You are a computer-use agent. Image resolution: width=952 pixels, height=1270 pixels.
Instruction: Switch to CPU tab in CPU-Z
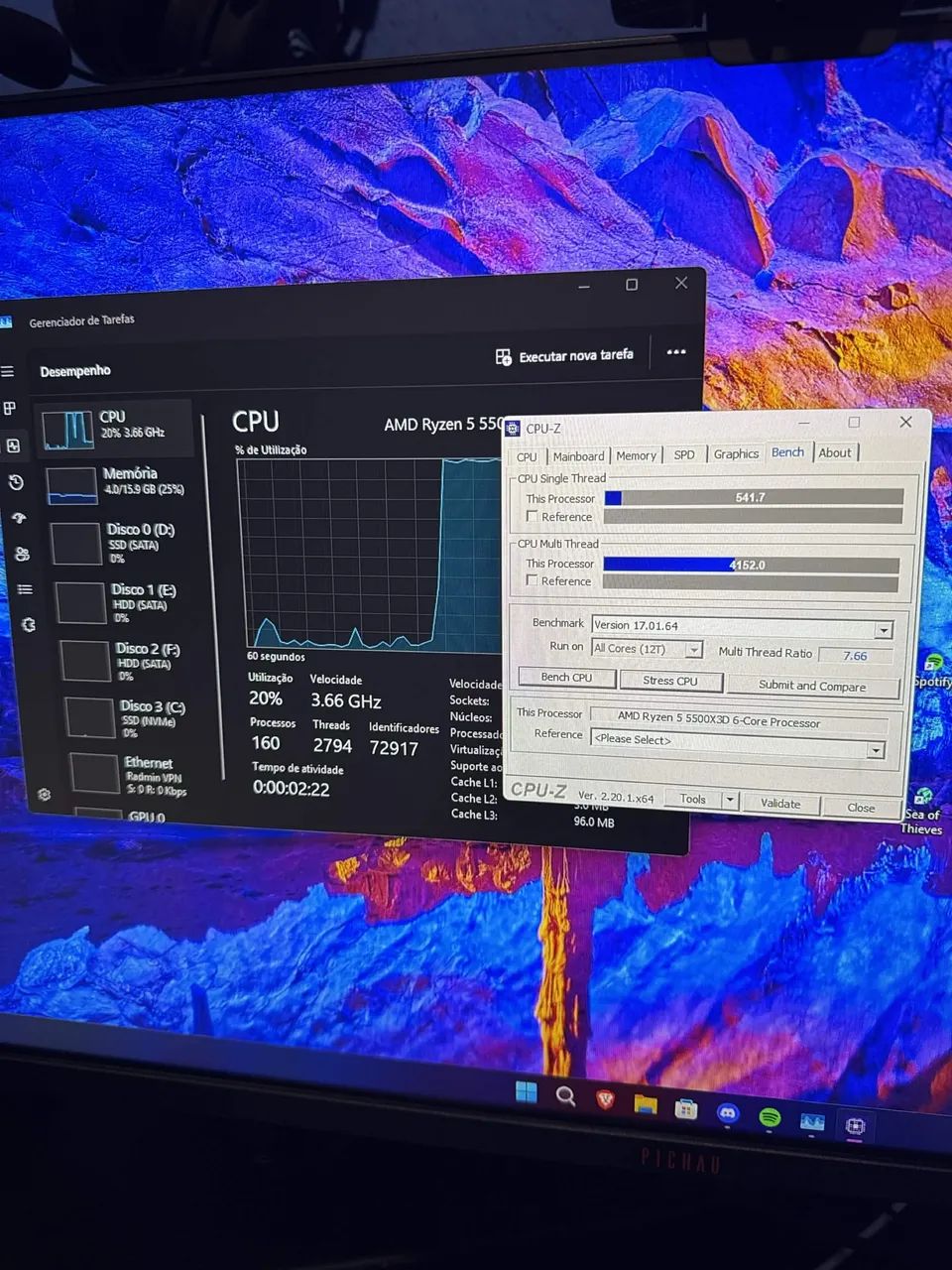(x=527, y=457)
